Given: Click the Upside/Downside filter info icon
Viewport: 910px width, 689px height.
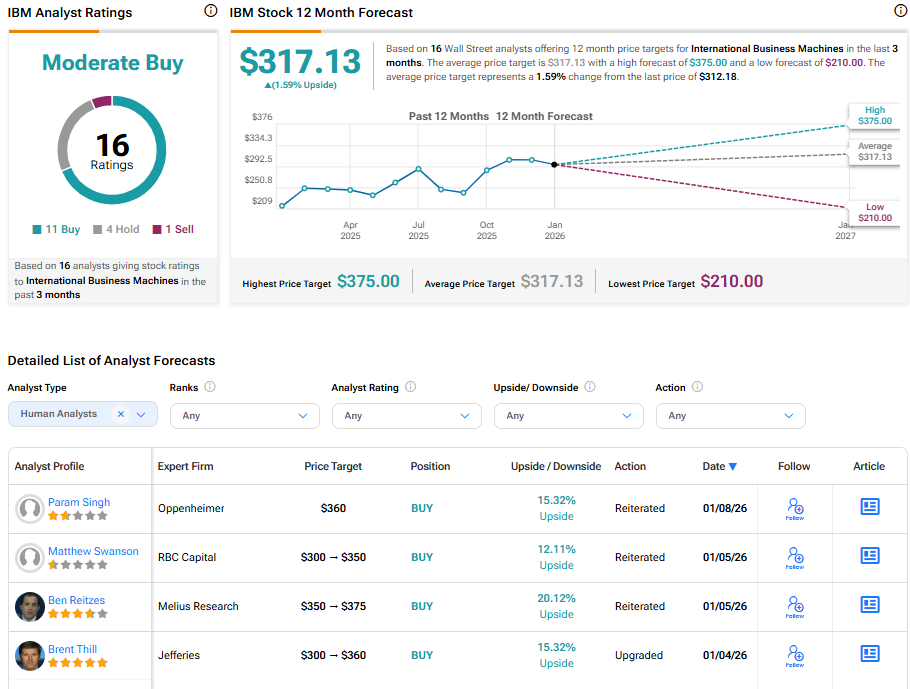Looking at the screenshot, I should [x=590, y=387].
